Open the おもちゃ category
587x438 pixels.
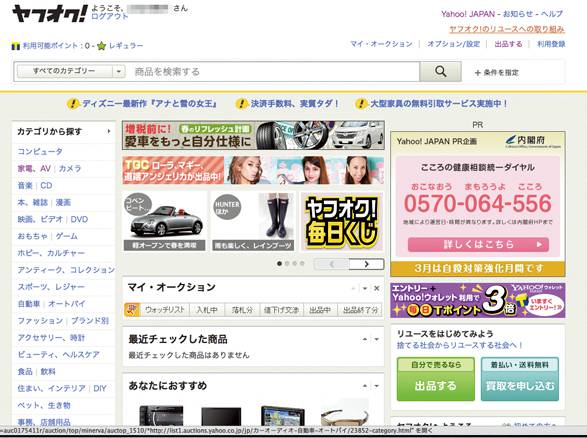[33, 236]
